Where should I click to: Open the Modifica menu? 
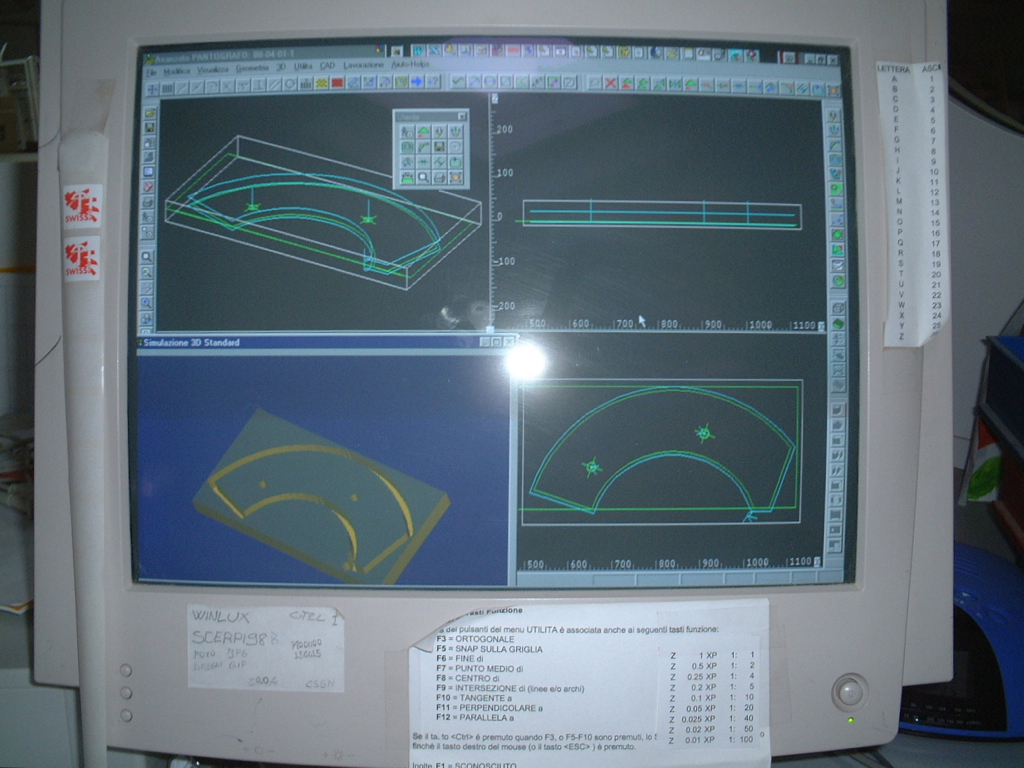tap(177, 70)
